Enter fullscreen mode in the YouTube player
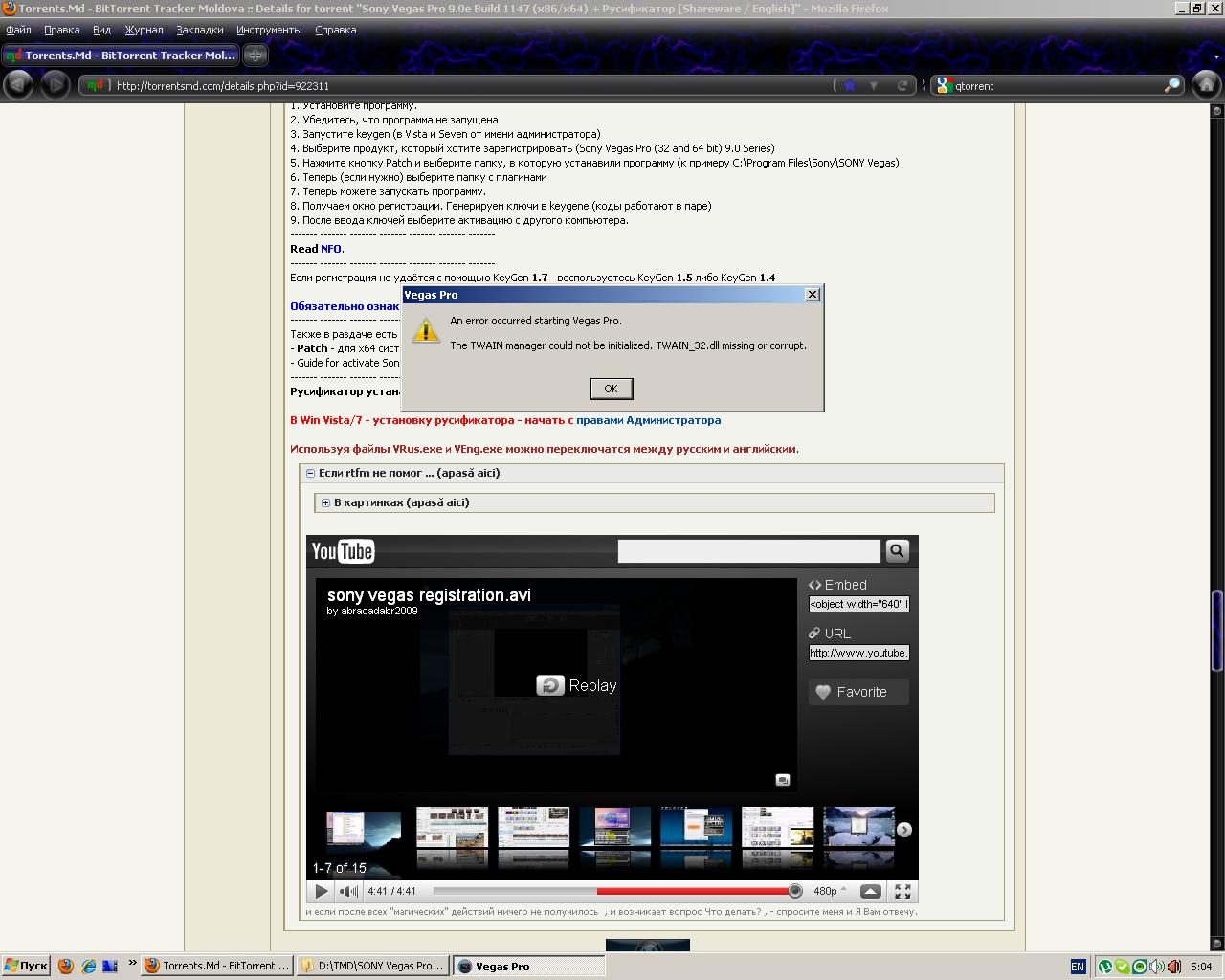Image resolution: width=1225 pixels, height=980 pixels. point(902,891)
